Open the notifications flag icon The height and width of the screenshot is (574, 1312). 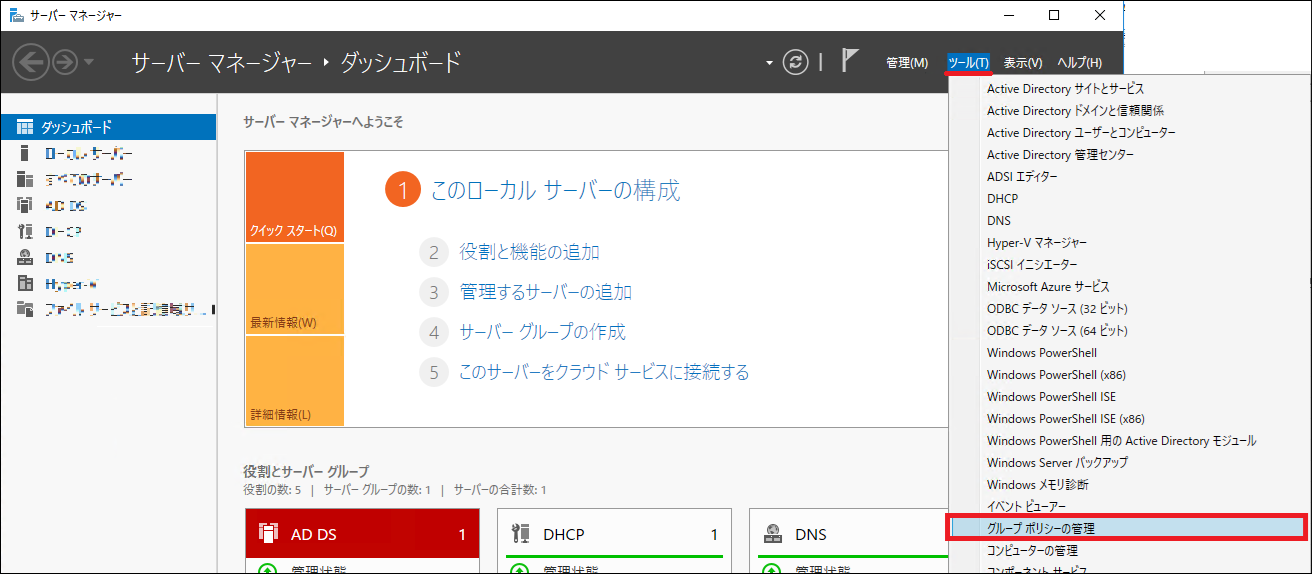[x=849, y=62]
